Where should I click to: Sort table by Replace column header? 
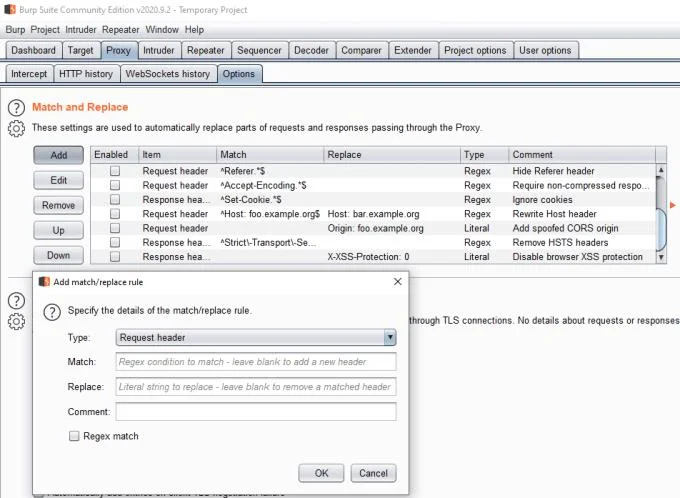tap(392, 155)
